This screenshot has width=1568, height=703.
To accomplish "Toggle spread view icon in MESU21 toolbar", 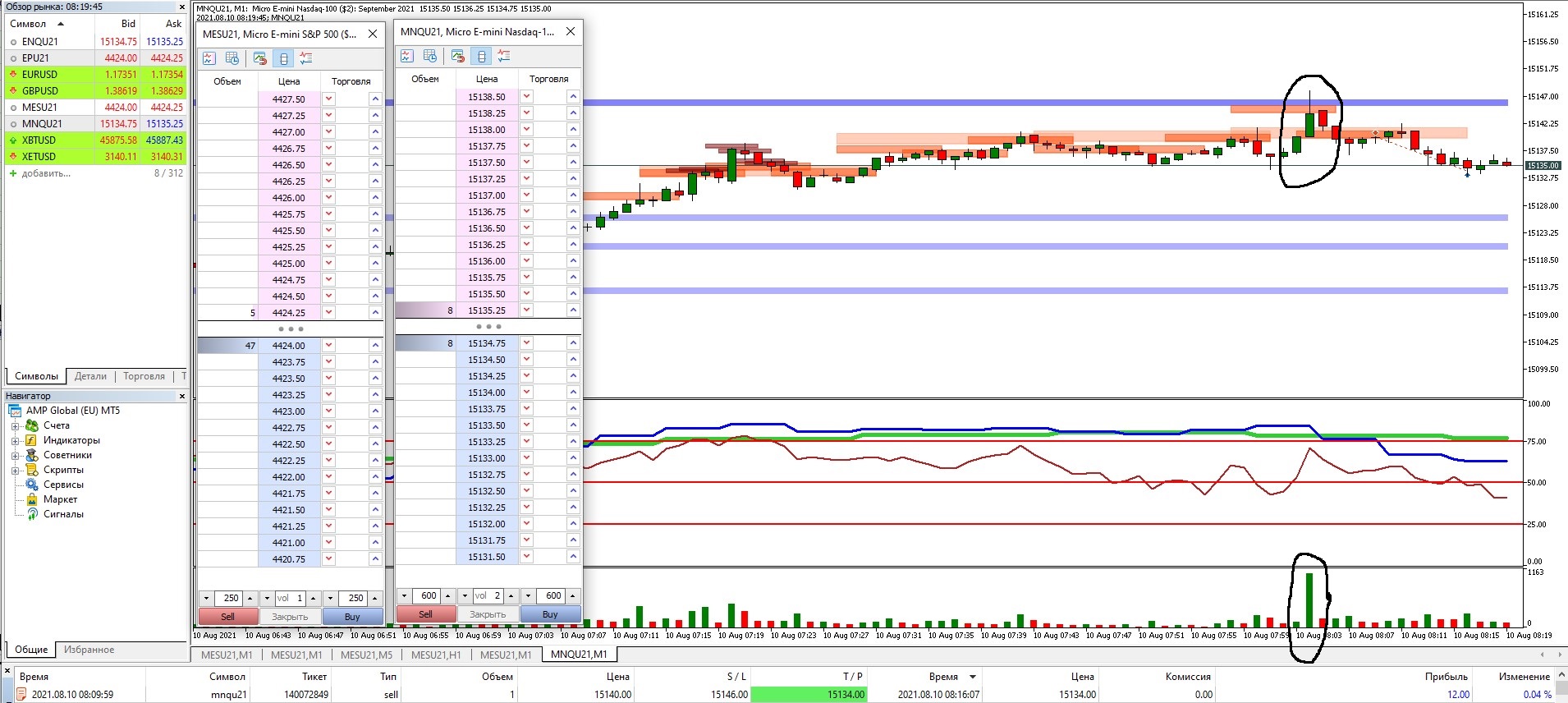I will coord(283,58).
